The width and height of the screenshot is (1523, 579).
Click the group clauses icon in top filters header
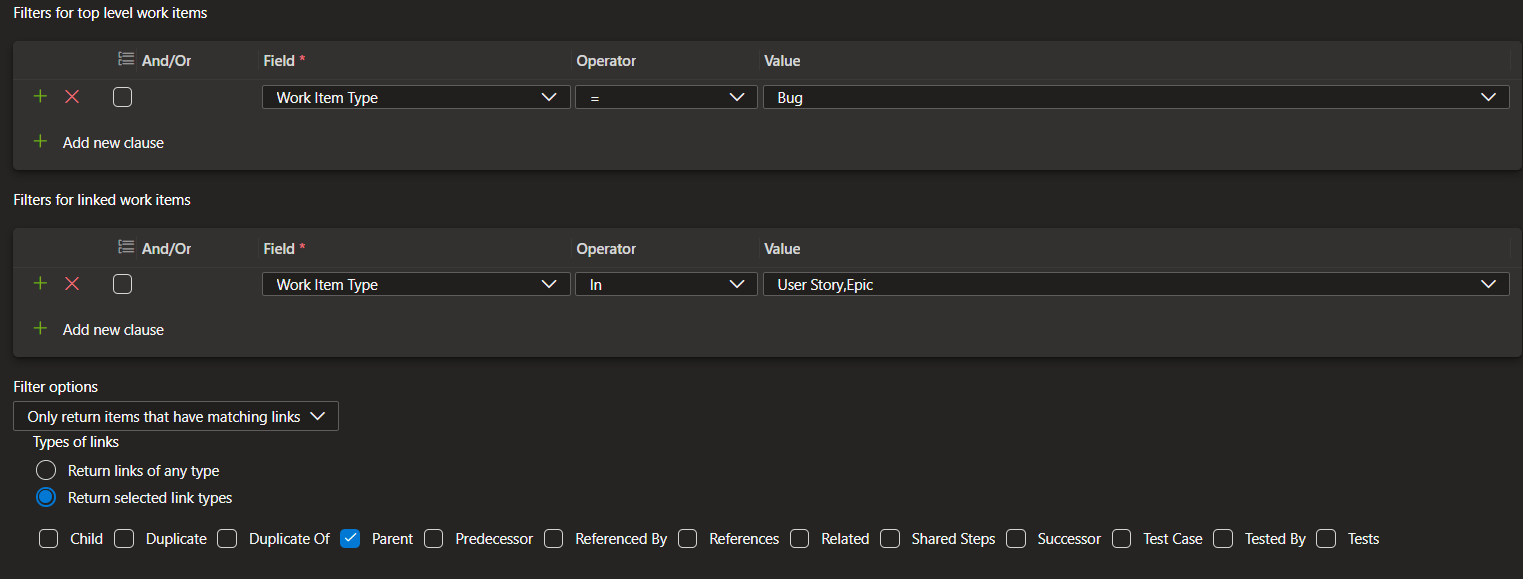point(126,60)
